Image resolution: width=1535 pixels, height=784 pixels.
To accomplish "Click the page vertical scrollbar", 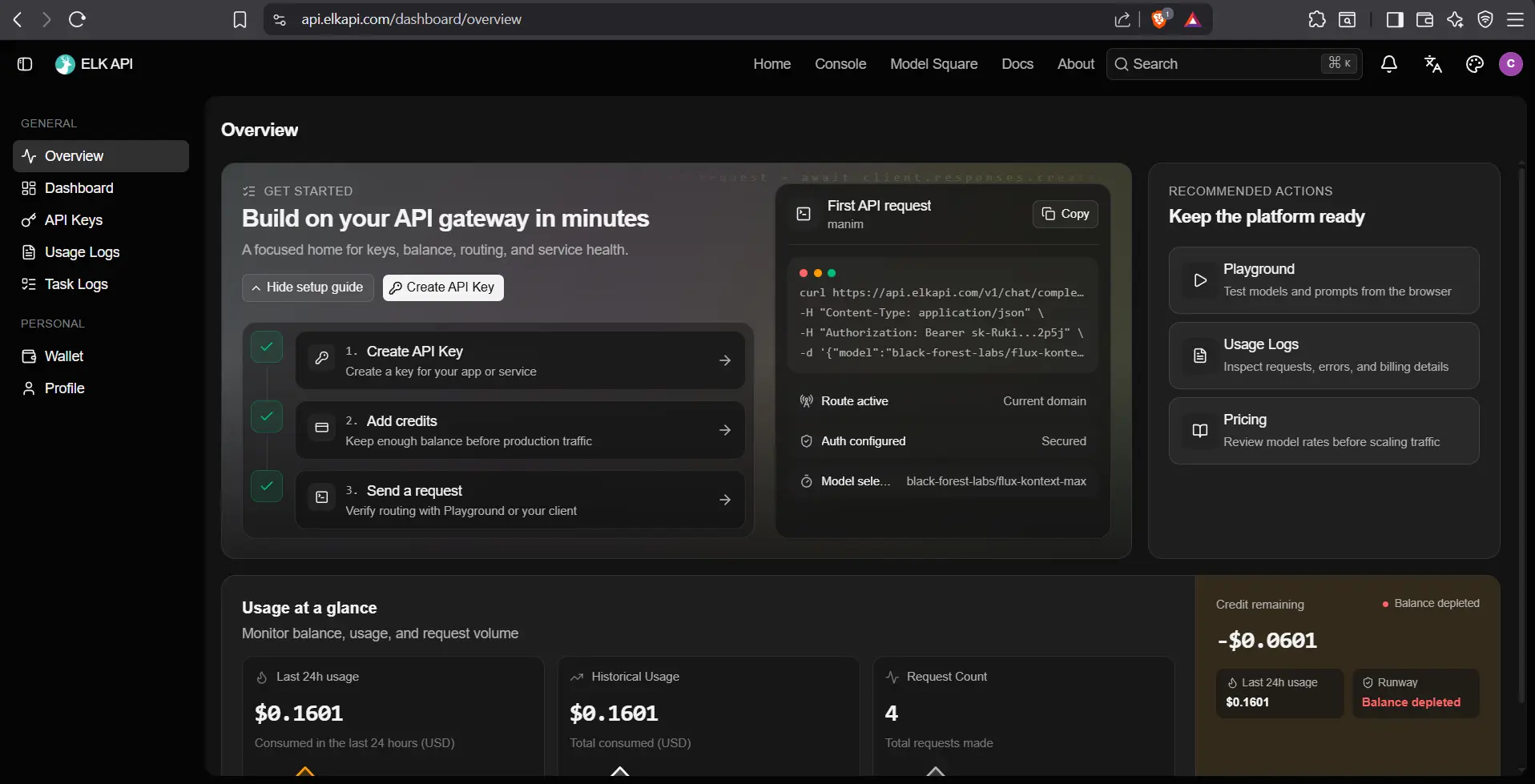I will (1521, 435).
